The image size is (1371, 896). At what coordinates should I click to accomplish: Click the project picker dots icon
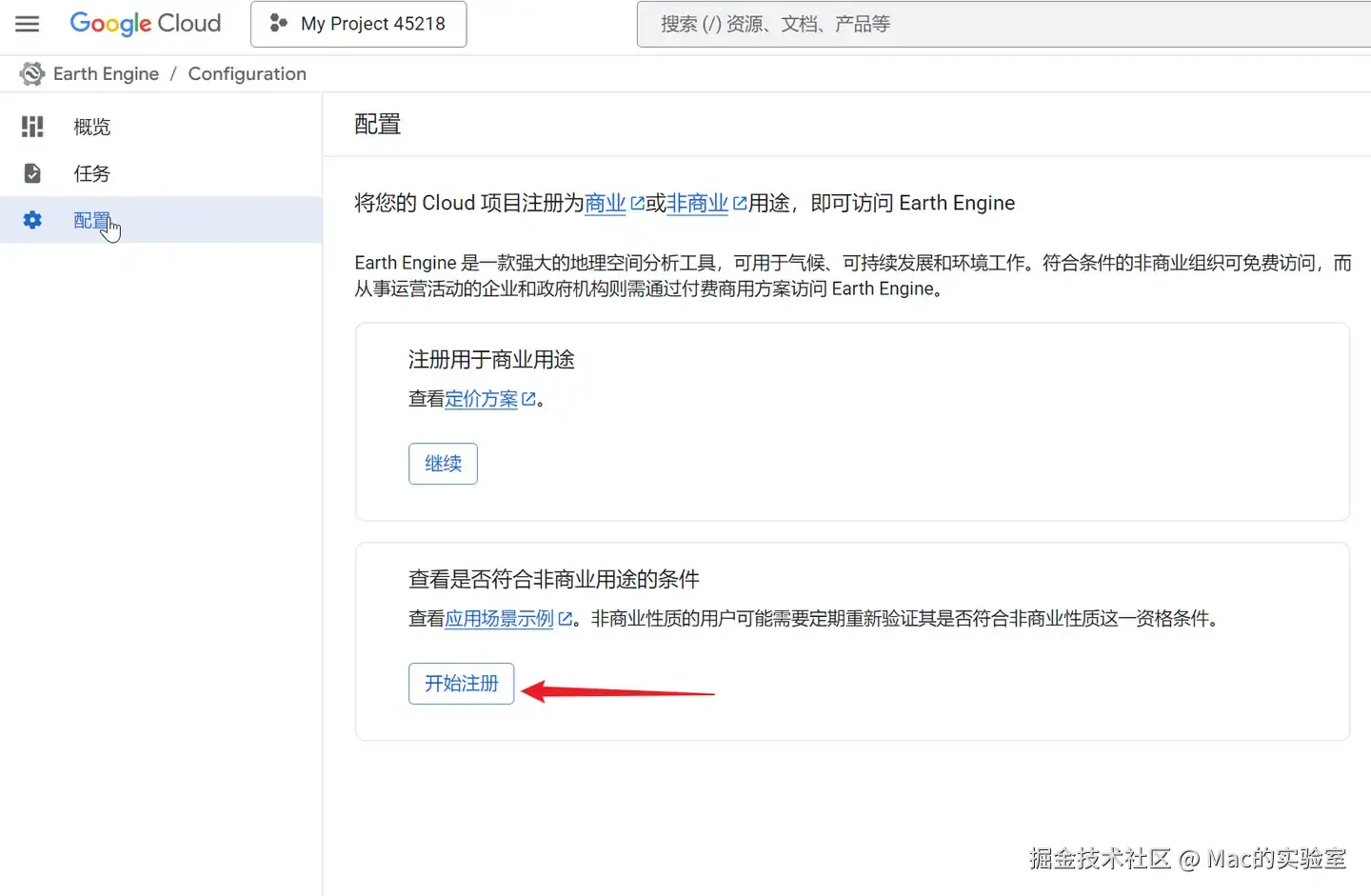pyautogui.click(x=278, y=23)
